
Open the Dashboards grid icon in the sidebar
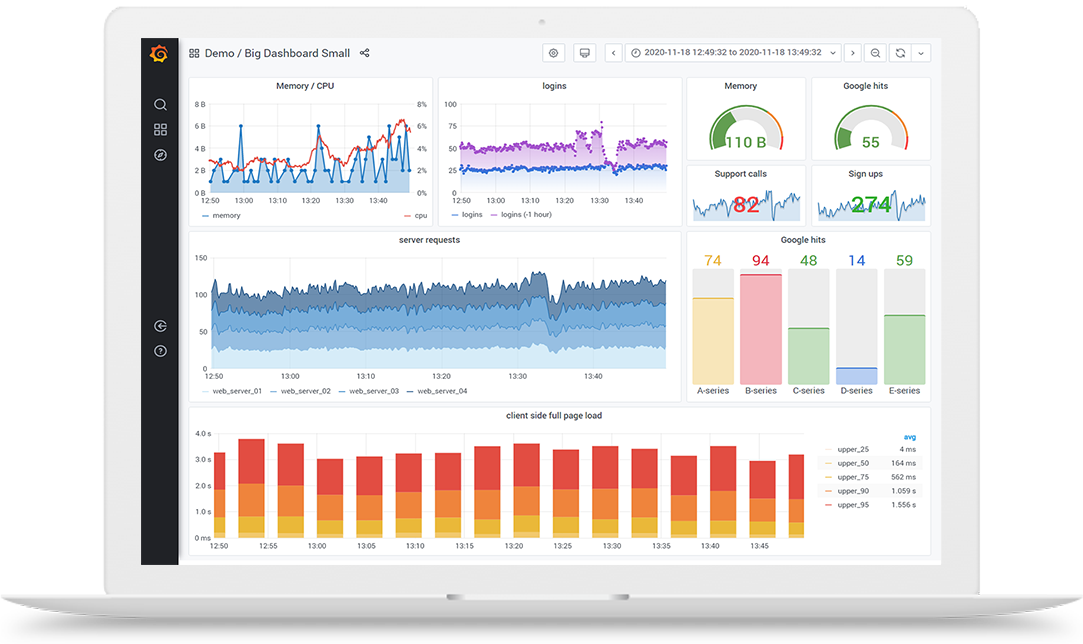click(160, 130)
